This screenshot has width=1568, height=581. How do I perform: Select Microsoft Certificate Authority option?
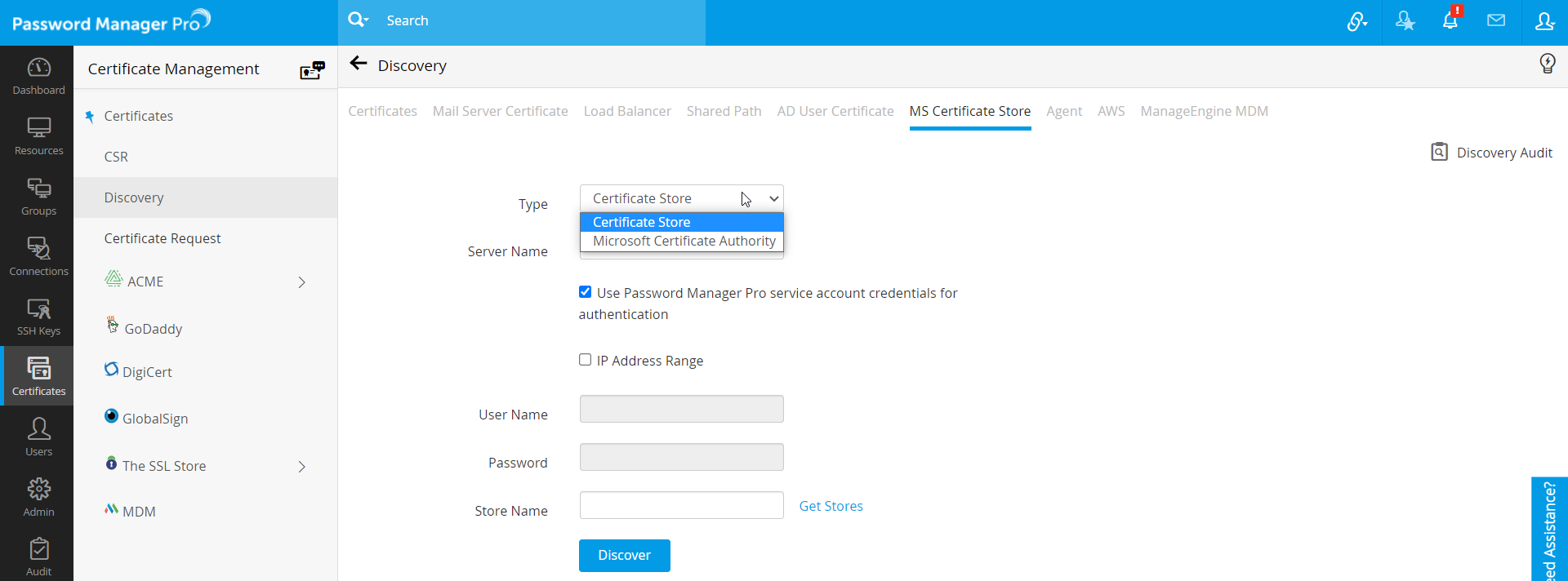tap(684, 242)
